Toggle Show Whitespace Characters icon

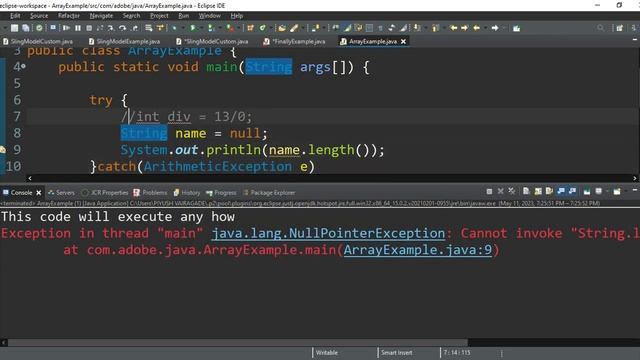click(x=380, y=28)
